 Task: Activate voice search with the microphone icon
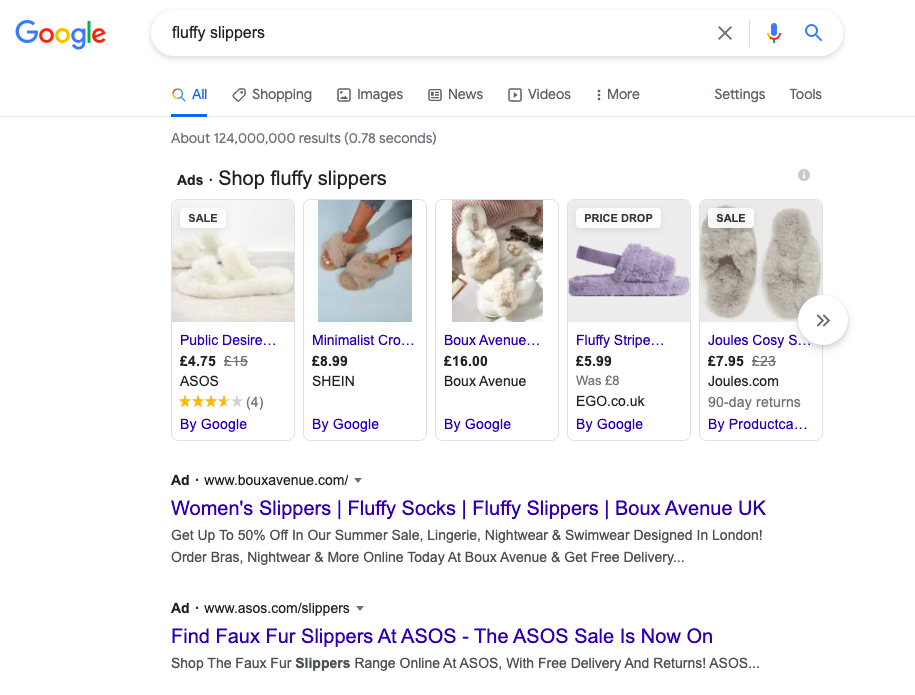773,32
